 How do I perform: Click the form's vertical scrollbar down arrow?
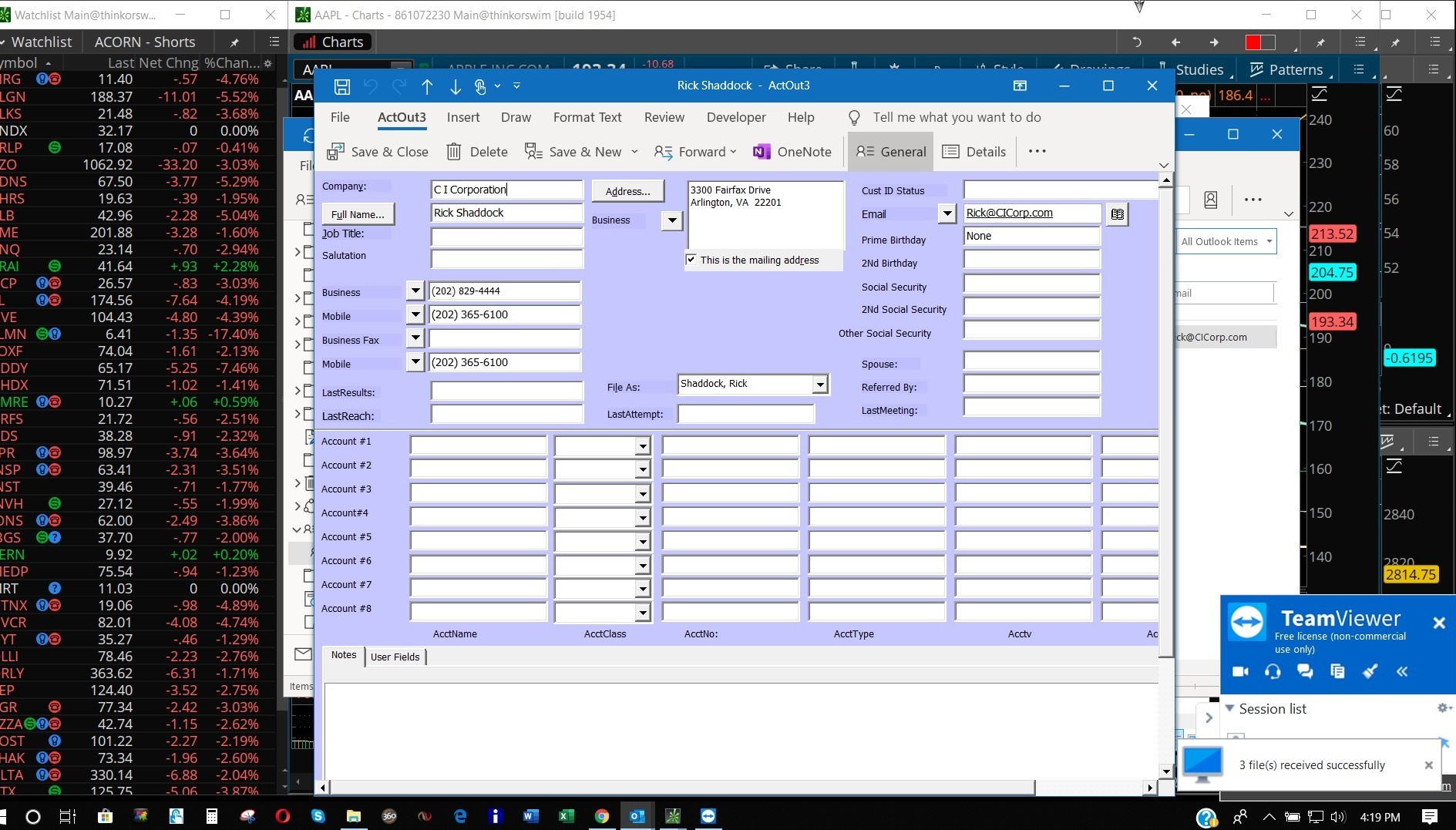(1166, 771)
